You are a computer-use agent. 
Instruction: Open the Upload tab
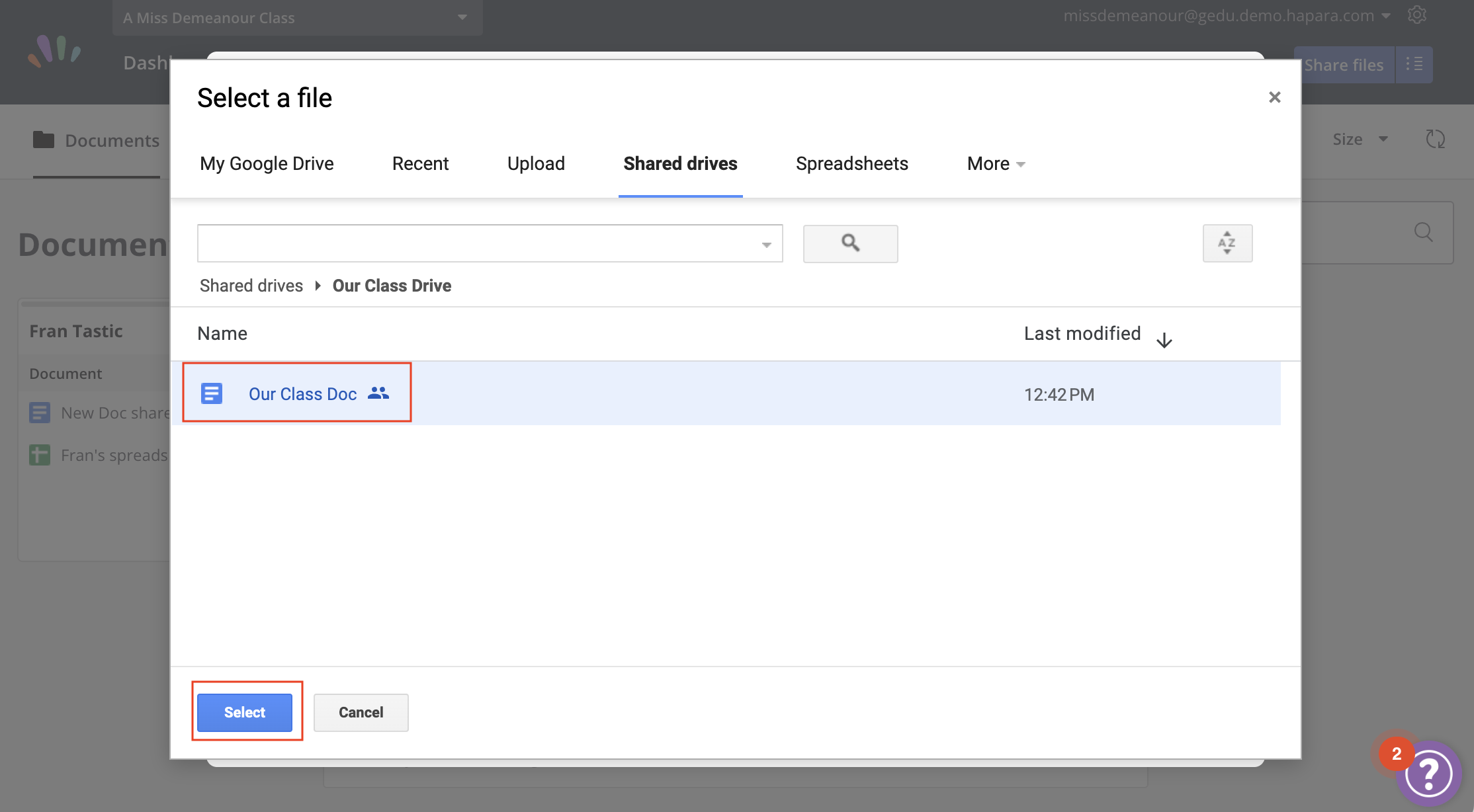pyautogui.click(x=536, y=164)
